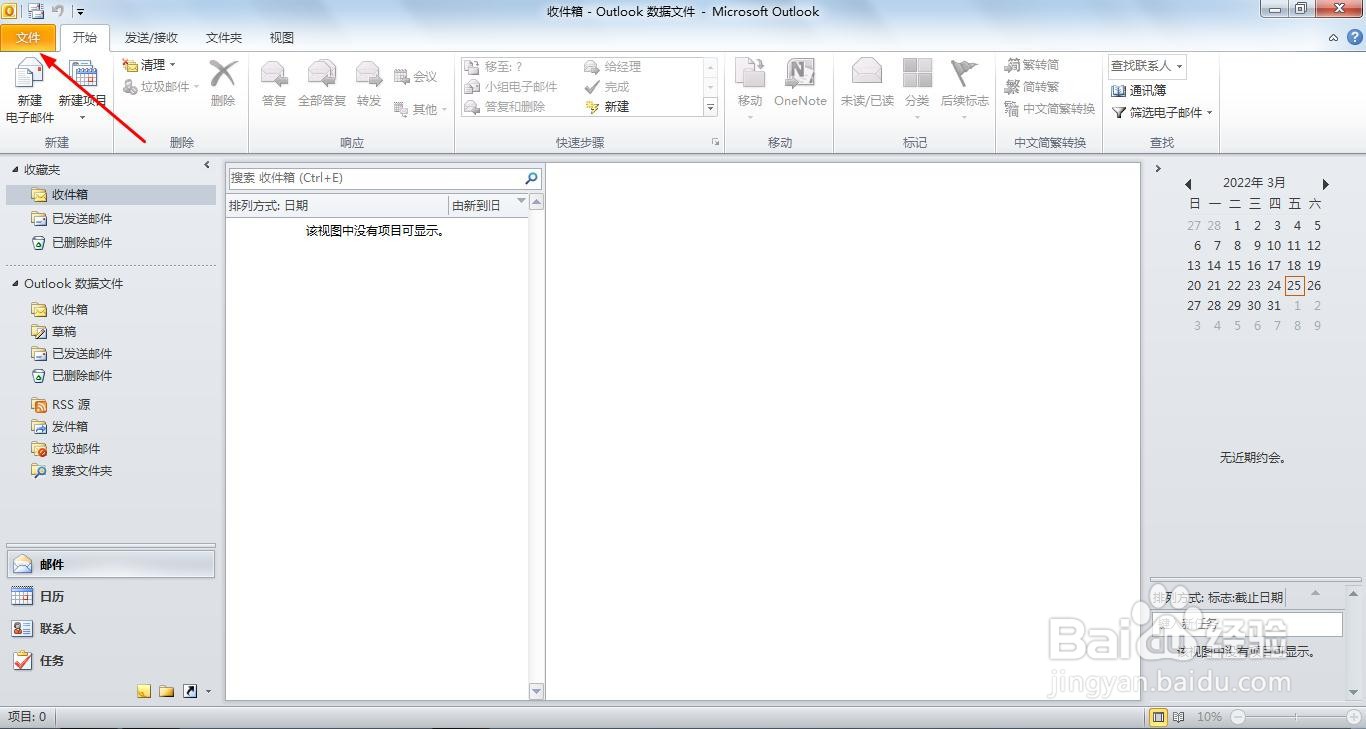This screenshot has height=729, width=1366.
Task: Click the message list scroll-down arrow
Action: 536,691
